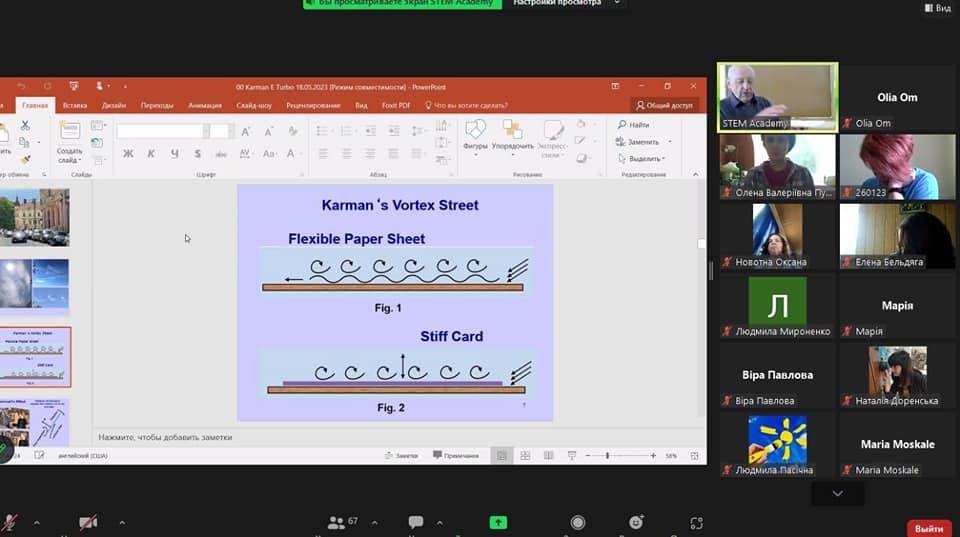Image resolution: width=960 pixels, height=537 pixels.
Task: Click the Zoom record button
Action: pyautogui.click(x=578, y=522)
